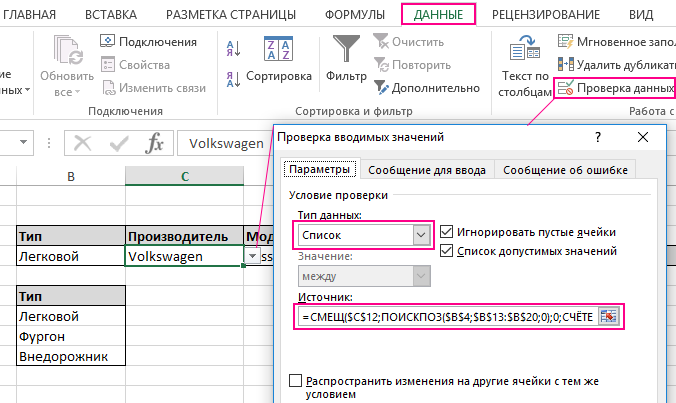Toggle the Filter (Фильтр) funnel

346,49
